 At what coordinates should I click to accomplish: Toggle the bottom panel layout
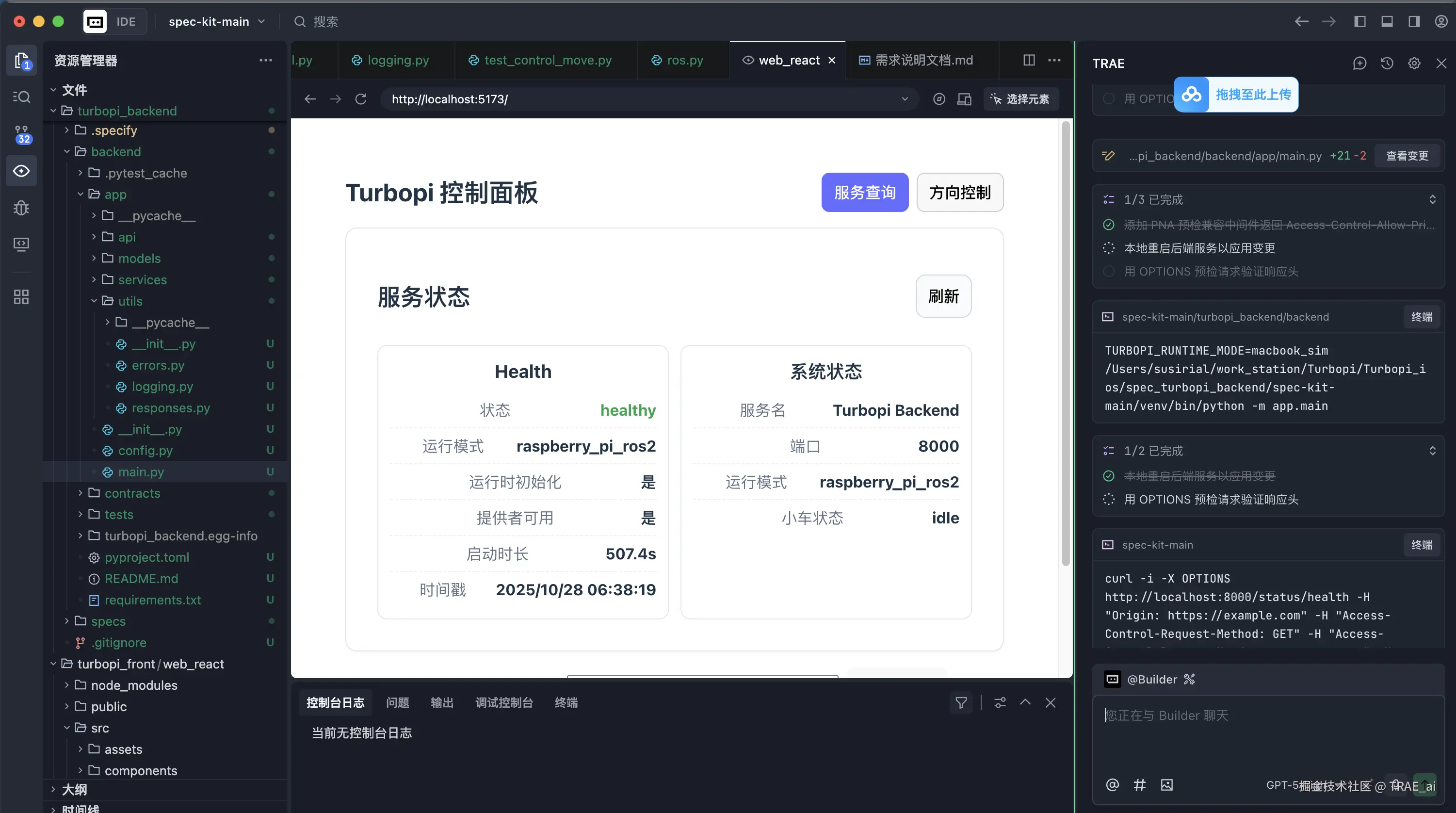coord(1387,21)
